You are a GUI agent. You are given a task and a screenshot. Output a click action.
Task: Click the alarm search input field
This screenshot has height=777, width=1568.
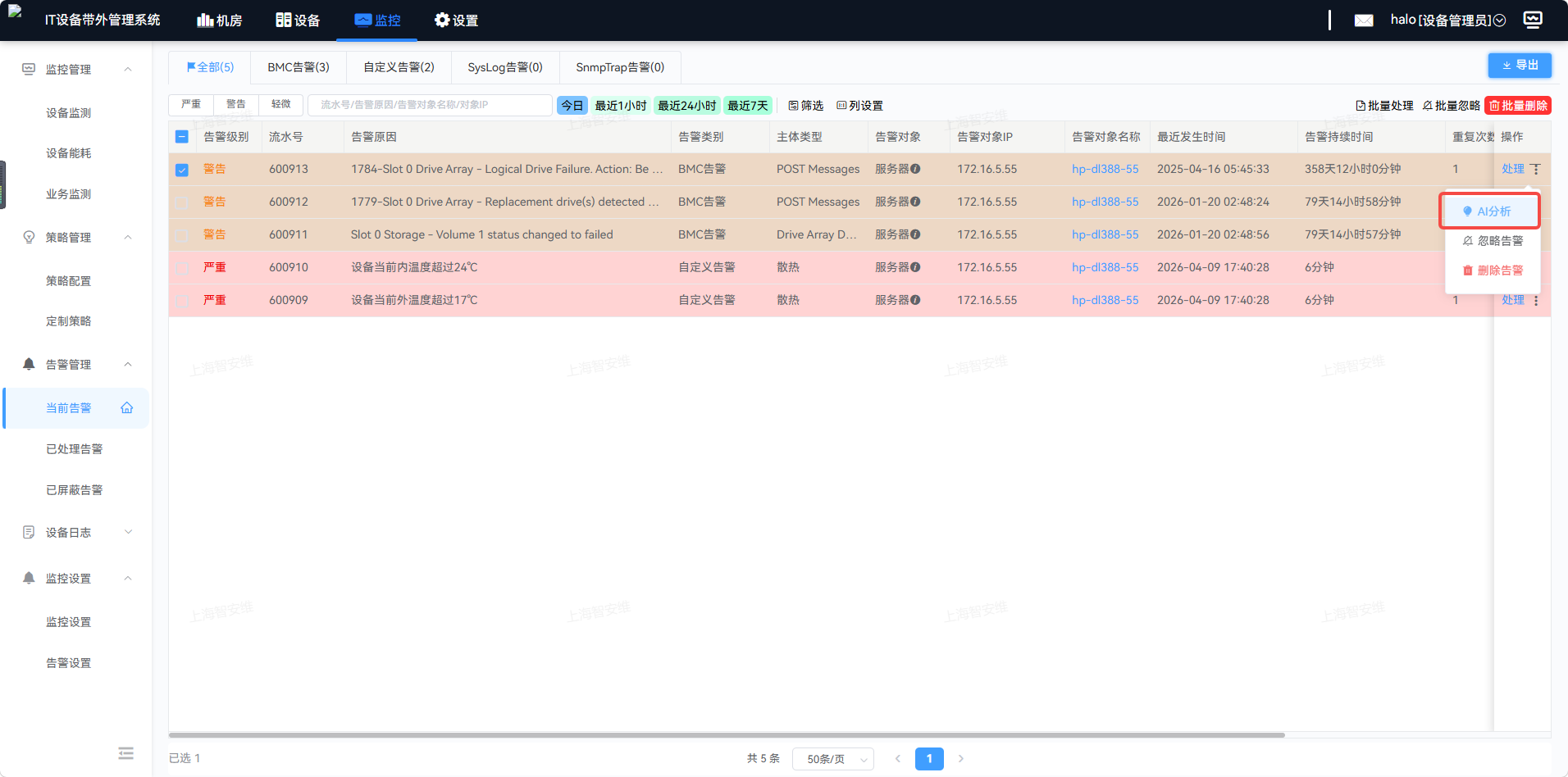click(430, 105)
